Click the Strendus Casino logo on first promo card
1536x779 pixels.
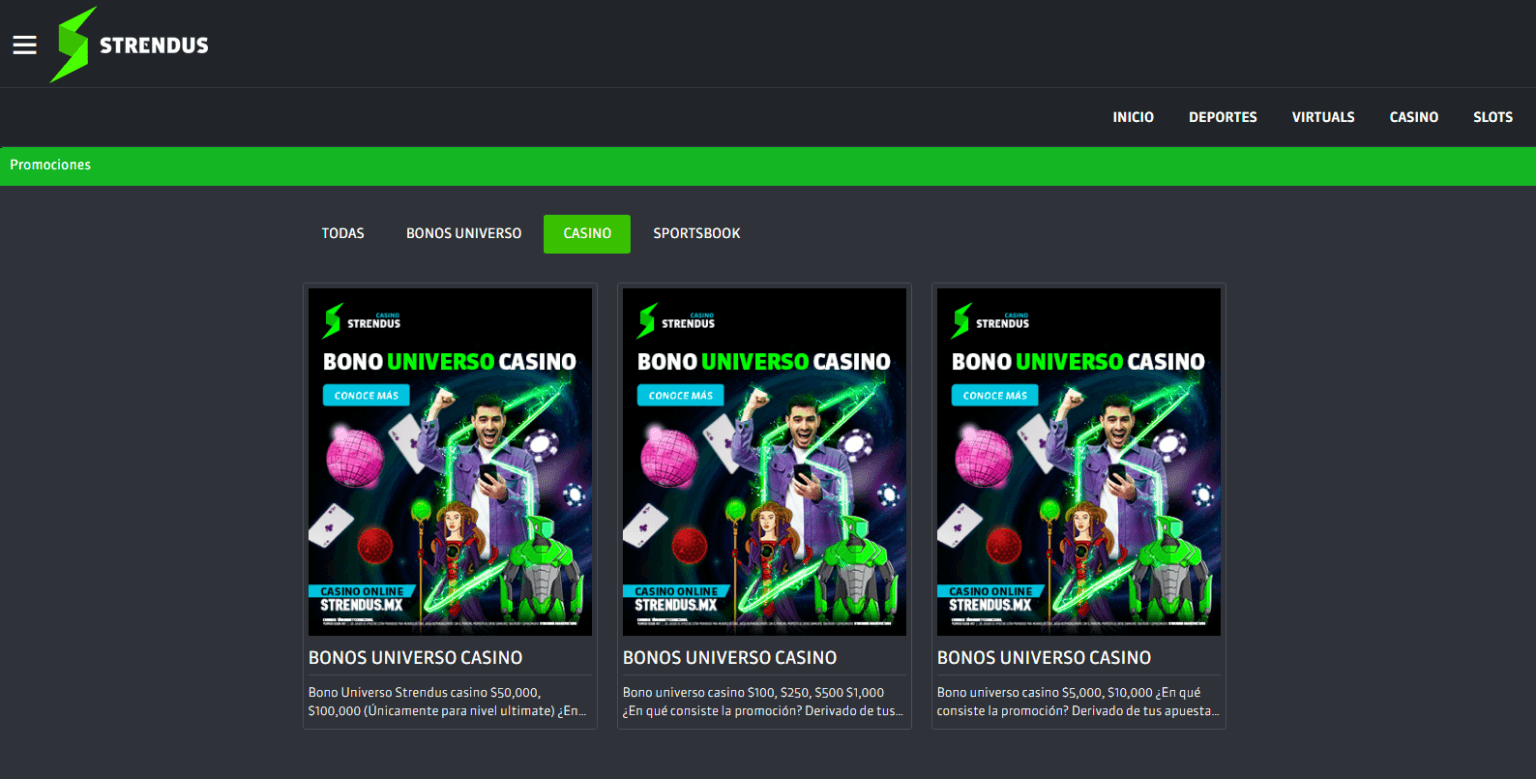coord(362,321)
